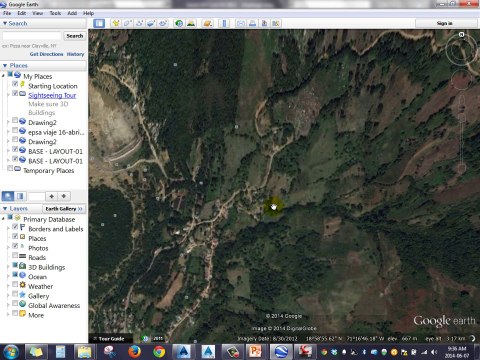This screenshot has width=480, height=360.
Task: Click the Move joystick control
Action: tap(461, 80)
